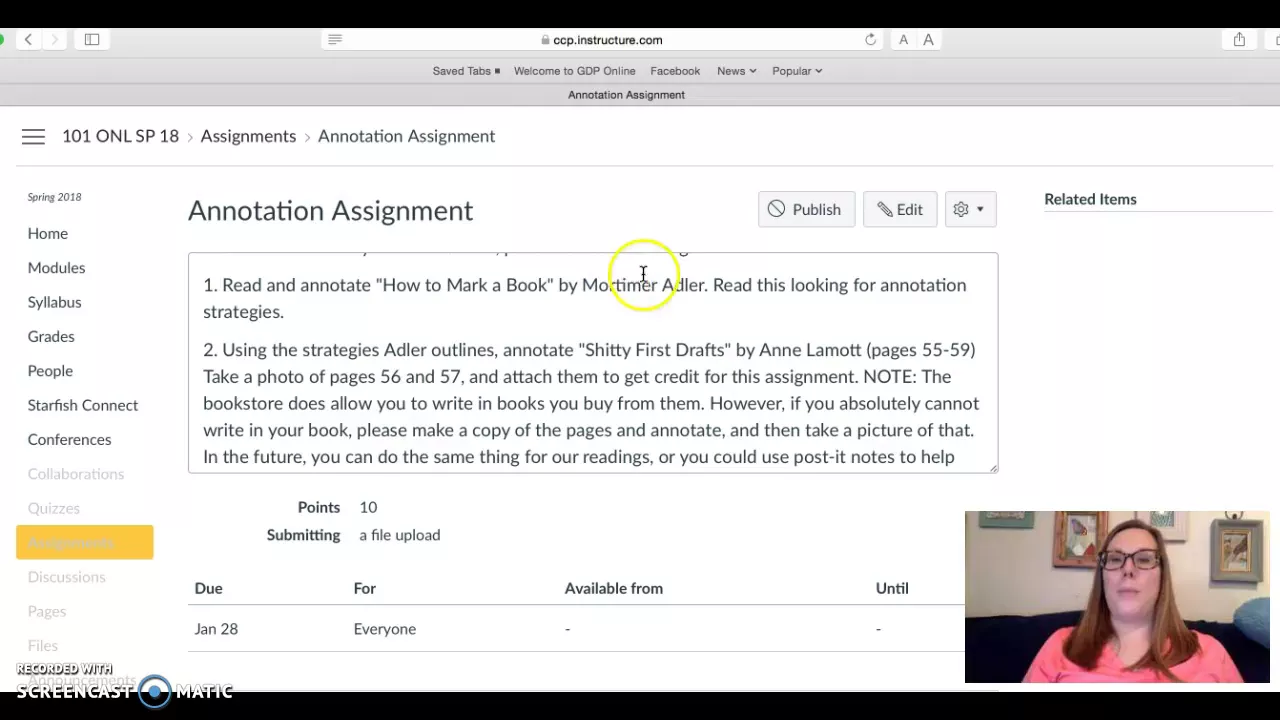The width and height of the screenshot is (1280, 720).
Task: Open the Reader view icon in the address bar
Action: pos(335,40)
